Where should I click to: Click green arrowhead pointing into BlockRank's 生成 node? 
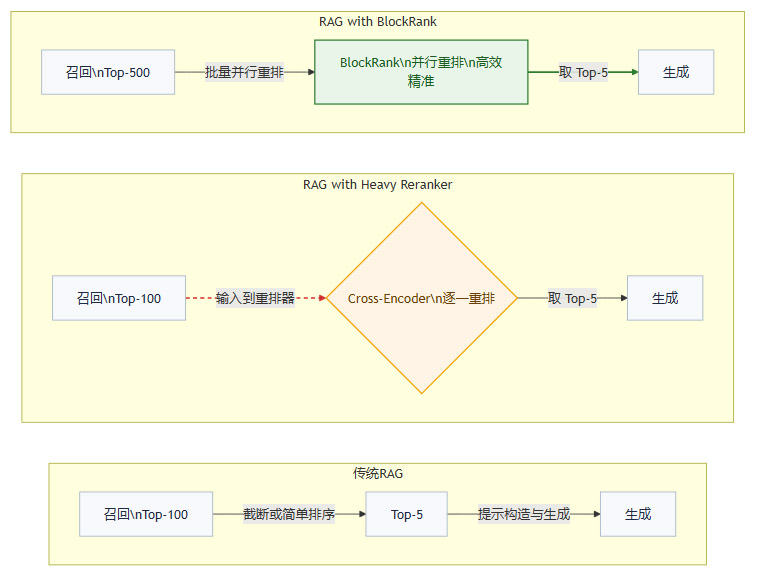[633, 72]
